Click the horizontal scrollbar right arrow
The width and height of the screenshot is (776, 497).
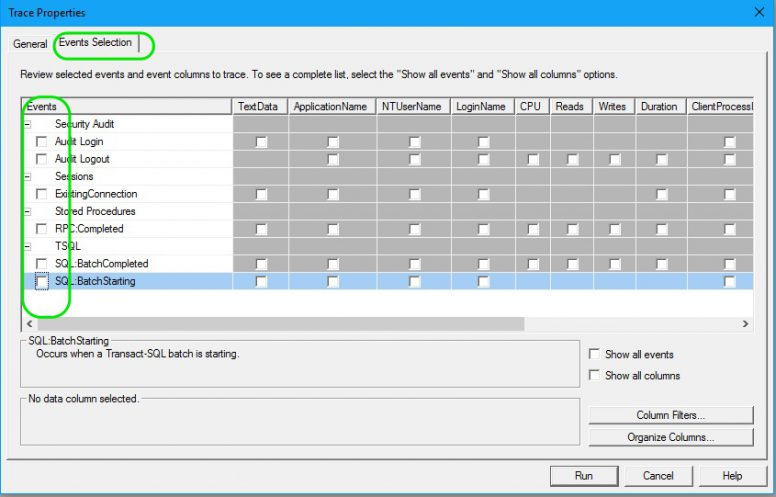pyautogui.click(x=745, y=324)
